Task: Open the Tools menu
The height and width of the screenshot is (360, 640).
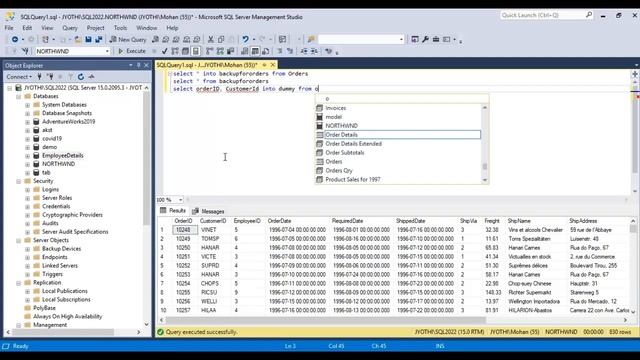Action: click(x=120, y=28)
